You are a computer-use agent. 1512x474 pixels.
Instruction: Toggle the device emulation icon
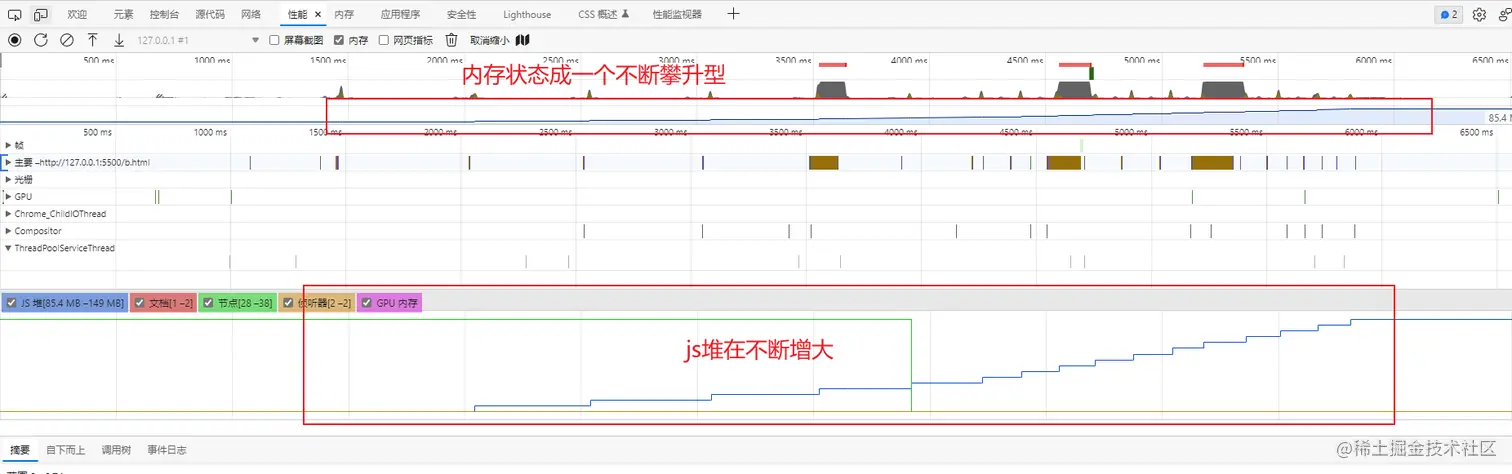pos(41,15)
